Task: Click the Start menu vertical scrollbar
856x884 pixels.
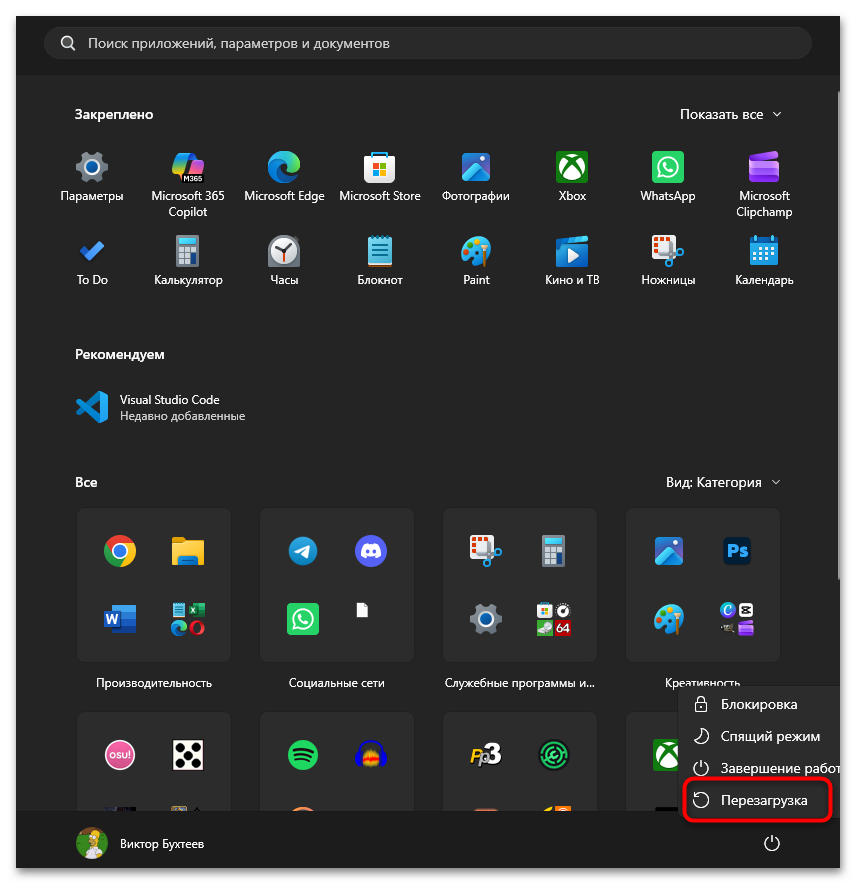Action: [x=839, y=335]
